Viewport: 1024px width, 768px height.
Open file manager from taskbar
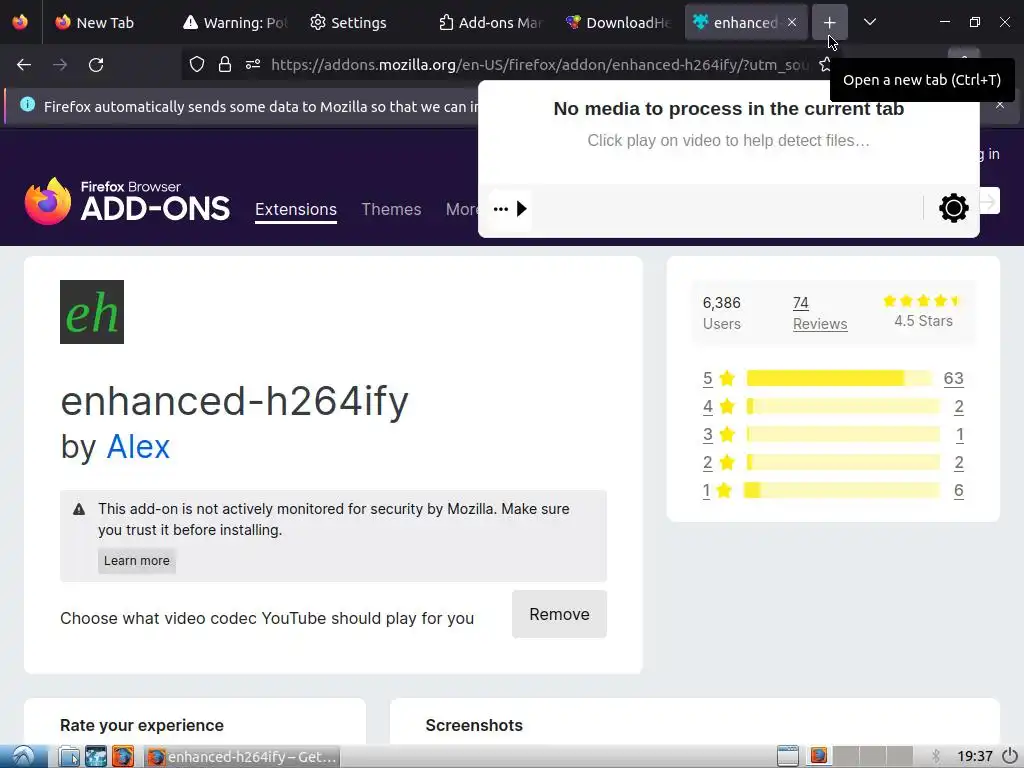tap(69, 756)
